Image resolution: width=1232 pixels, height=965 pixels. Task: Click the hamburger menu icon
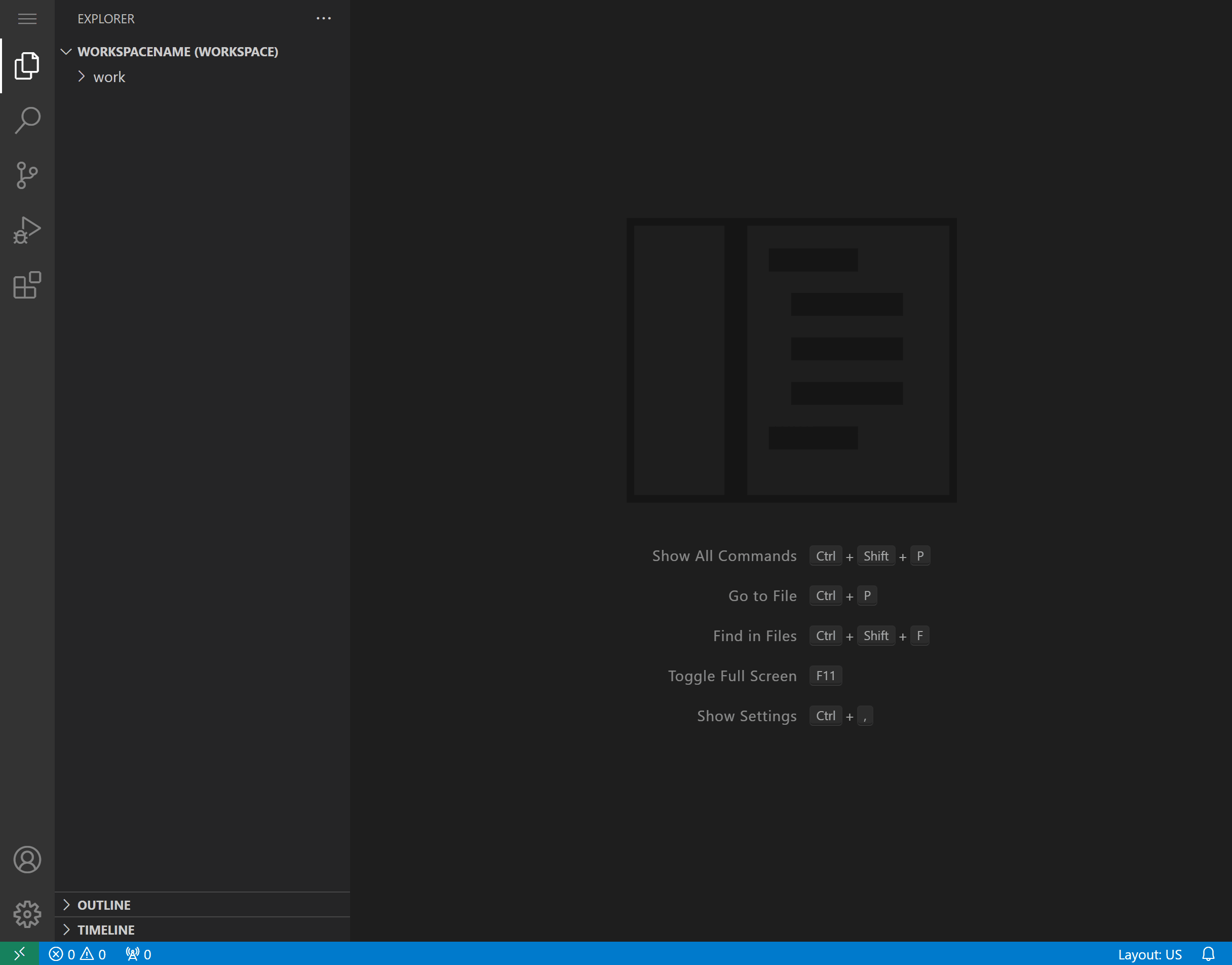[x=27, y=18]
